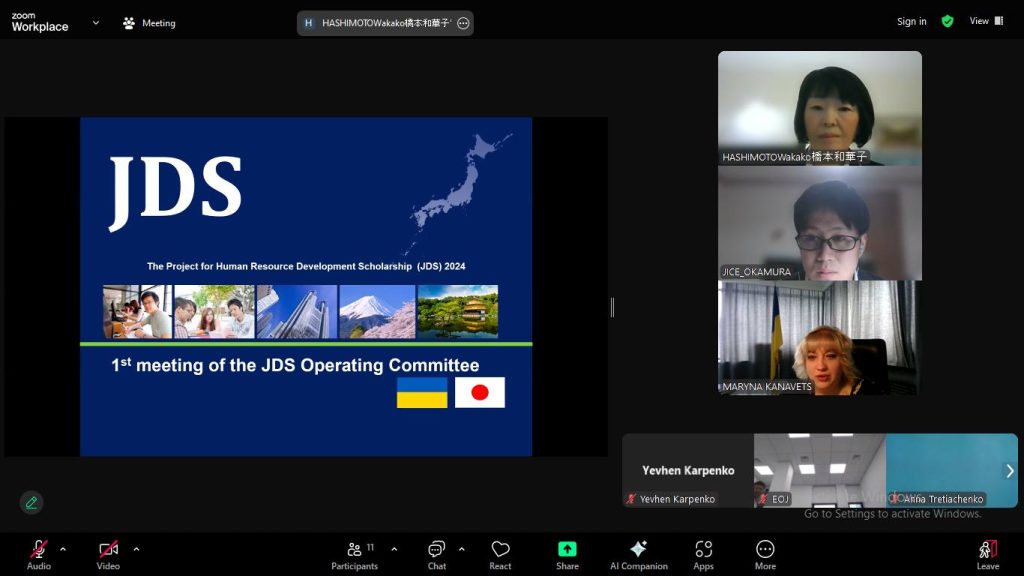Expand the Participants options caret
Viewport: 1024px width, 576px height.
point(394,549)
